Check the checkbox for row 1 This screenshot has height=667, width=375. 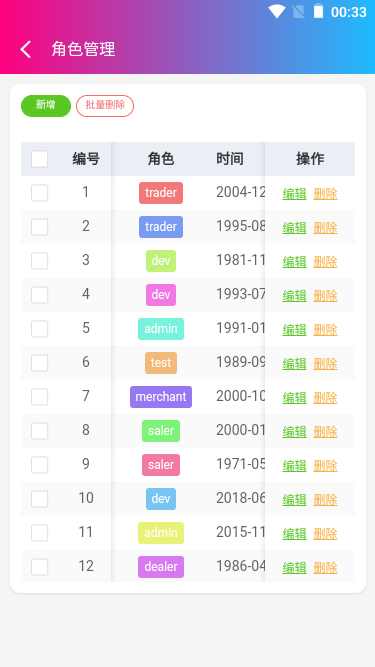[x=40, y=193]
